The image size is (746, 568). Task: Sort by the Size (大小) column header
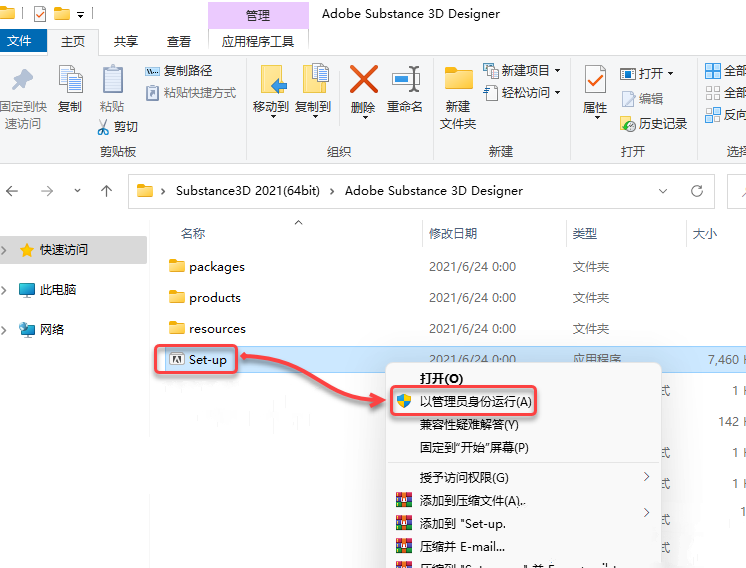pos(705,234)
